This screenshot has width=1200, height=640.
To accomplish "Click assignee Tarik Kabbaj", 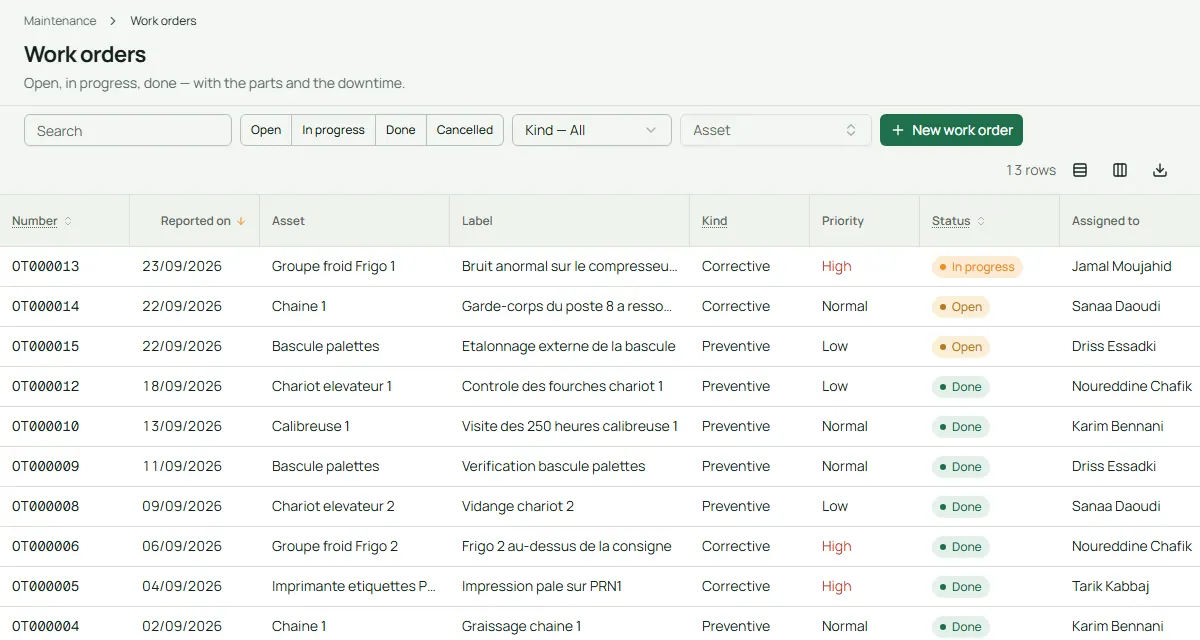I will pyautogui.click(x=1111, y=587).
